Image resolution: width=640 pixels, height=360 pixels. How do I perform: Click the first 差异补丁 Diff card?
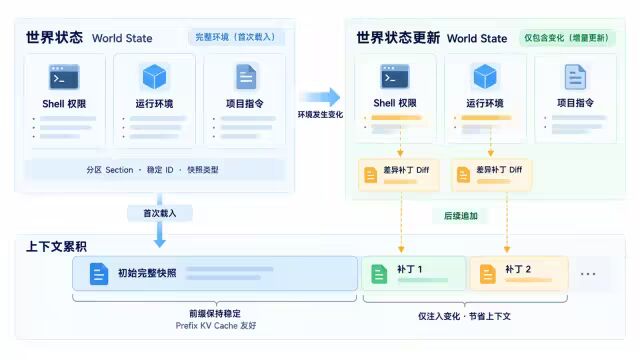pyautogui.click(x=399, y=175)
